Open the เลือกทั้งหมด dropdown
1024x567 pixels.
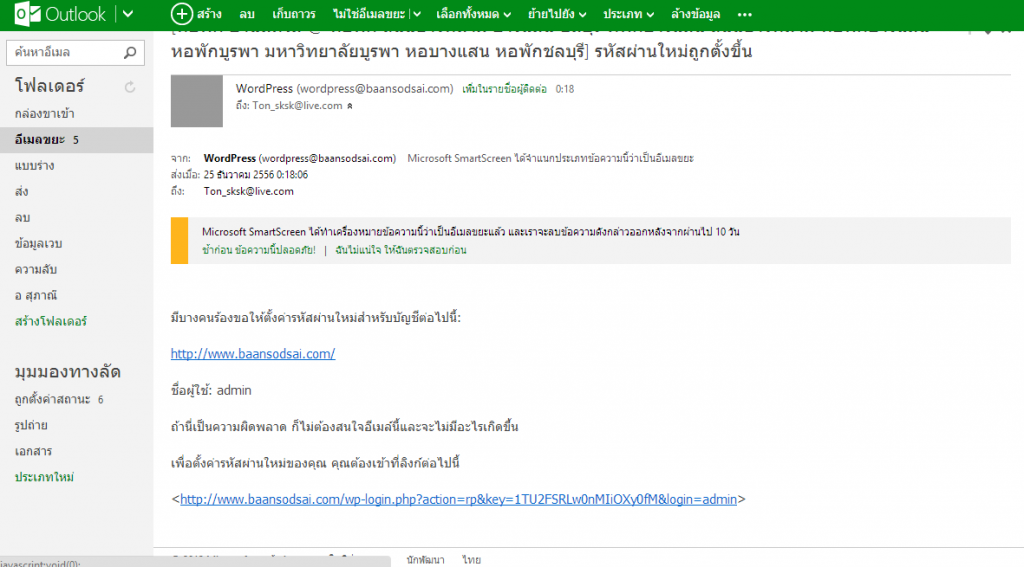click(x=473, y=14)
